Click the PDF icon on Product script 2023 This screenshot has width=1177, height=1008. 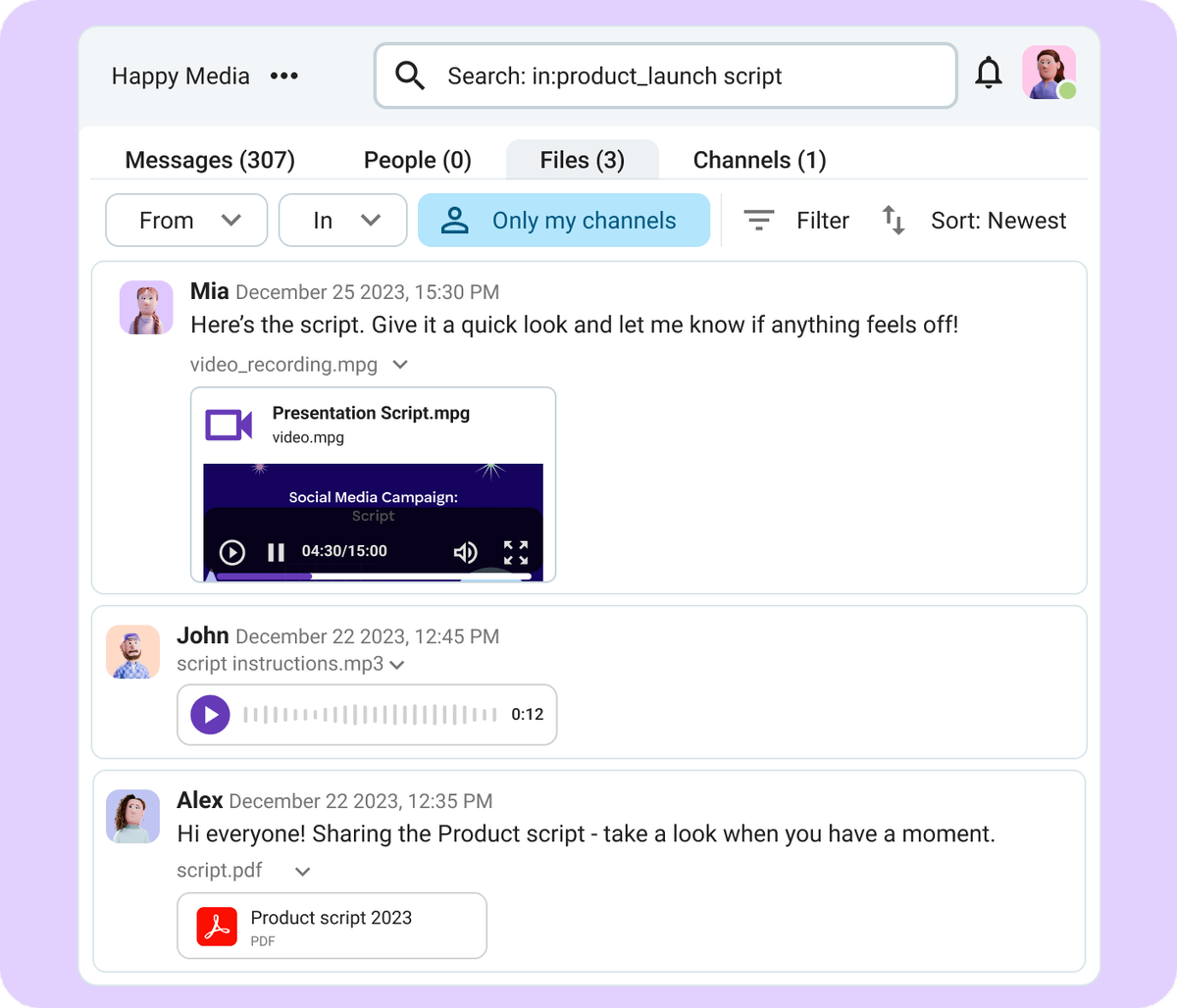[220, 925]
